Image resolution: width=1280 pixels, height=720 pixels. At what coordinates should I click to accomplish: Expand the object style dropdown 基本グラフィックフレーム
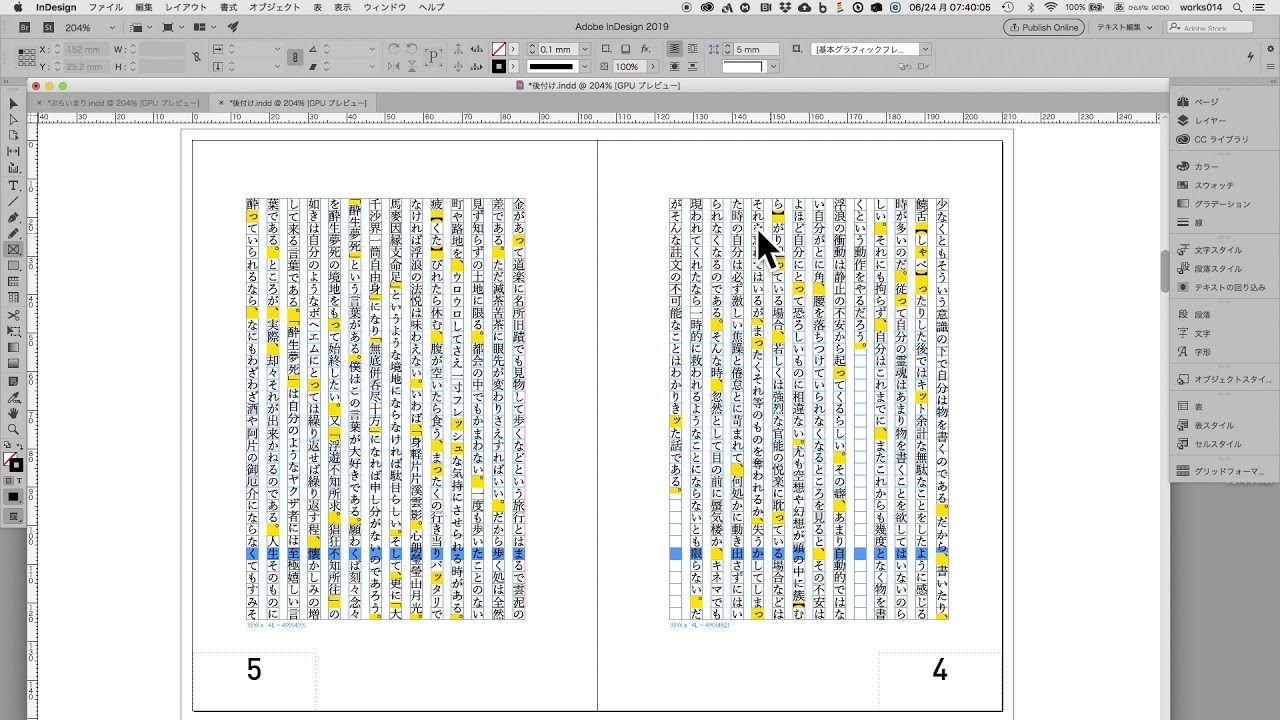pos(925,49)
